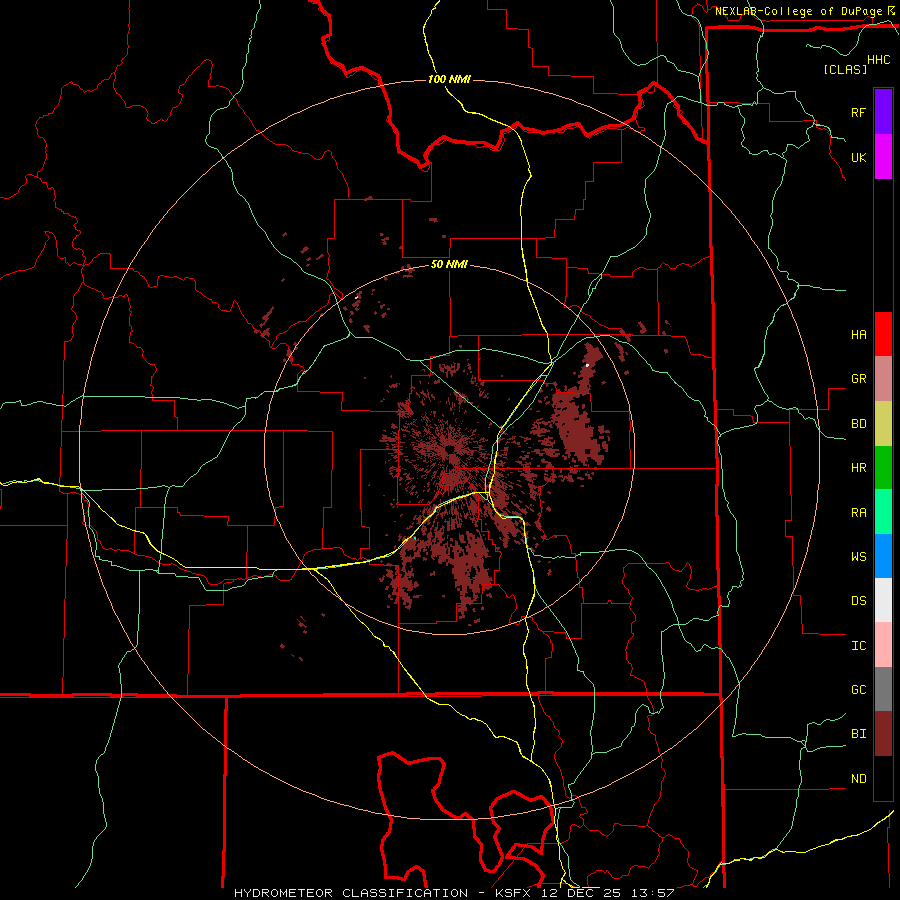
Task: Click the HA legend label
Action: tap(858, 334)
